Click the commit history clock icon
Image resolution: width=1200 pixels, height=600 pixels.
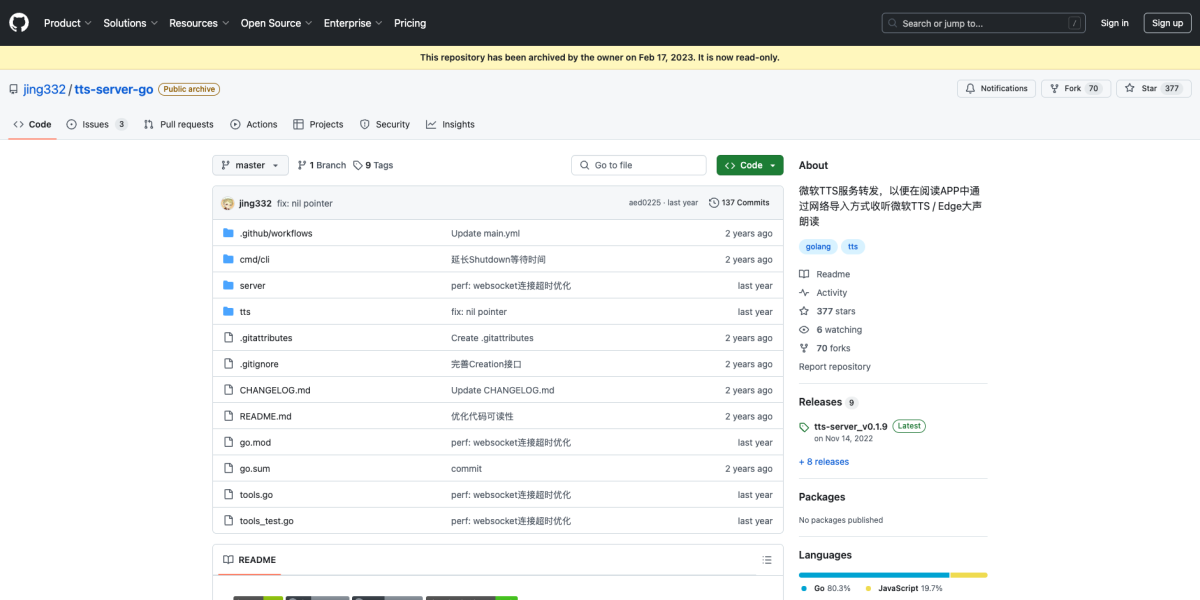click(712, 202)
